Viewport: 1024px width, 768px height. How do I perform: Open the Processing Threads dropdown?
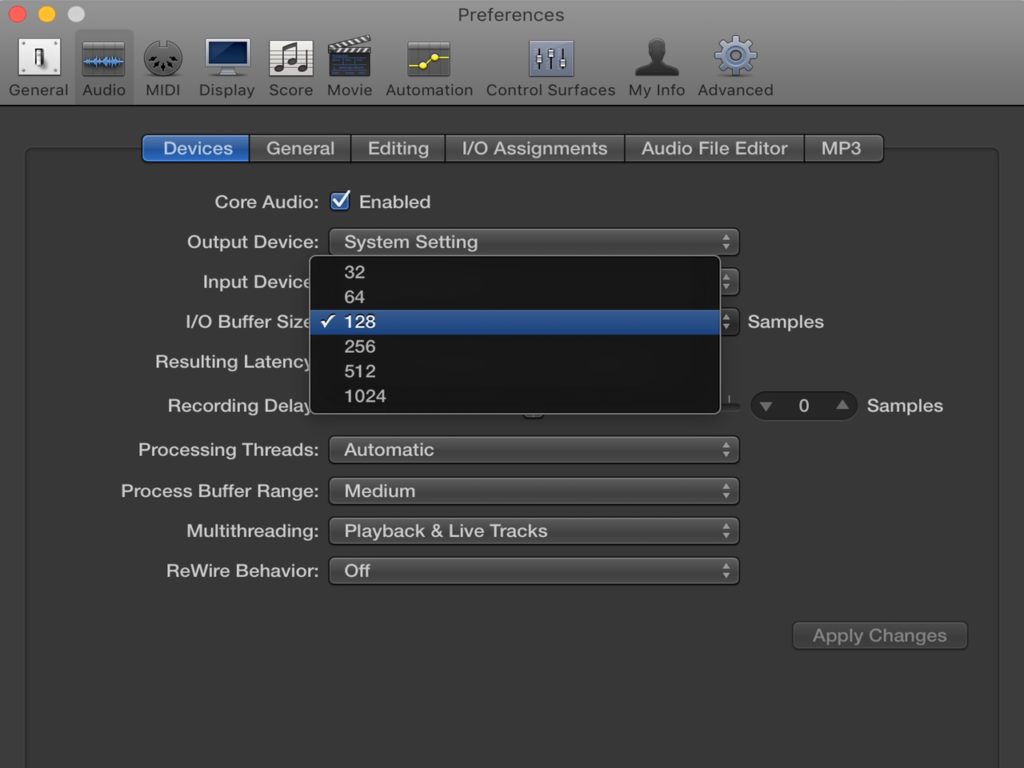[x=533, y=450]
